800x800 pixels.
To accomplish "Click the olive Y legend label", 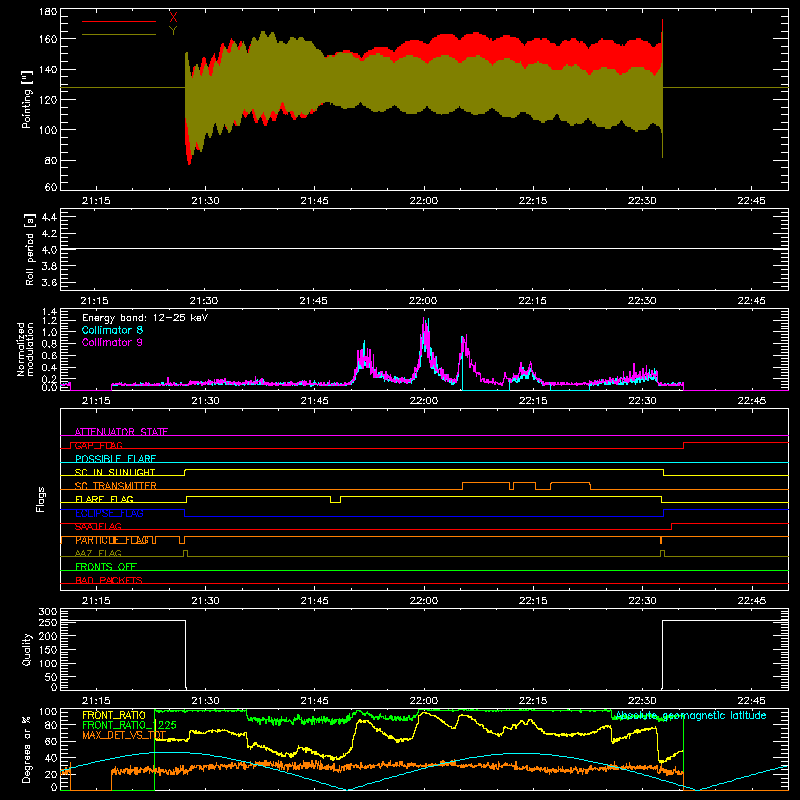I will tap(173, 31).
